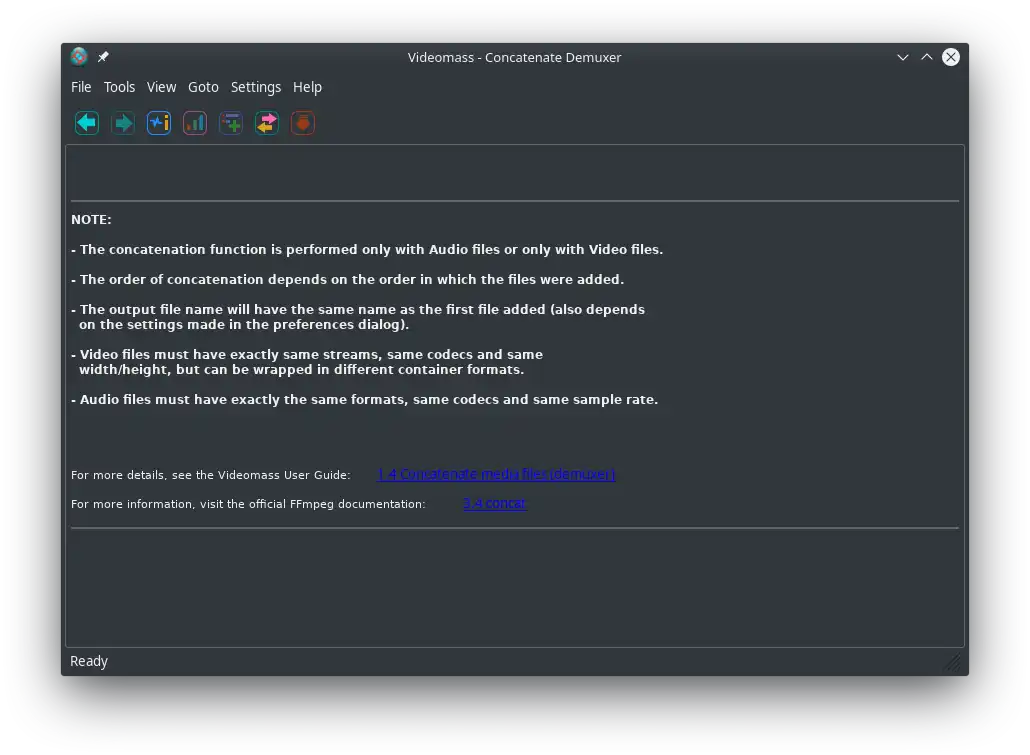Click the 'Ready' status bar text

pos(89,661)
